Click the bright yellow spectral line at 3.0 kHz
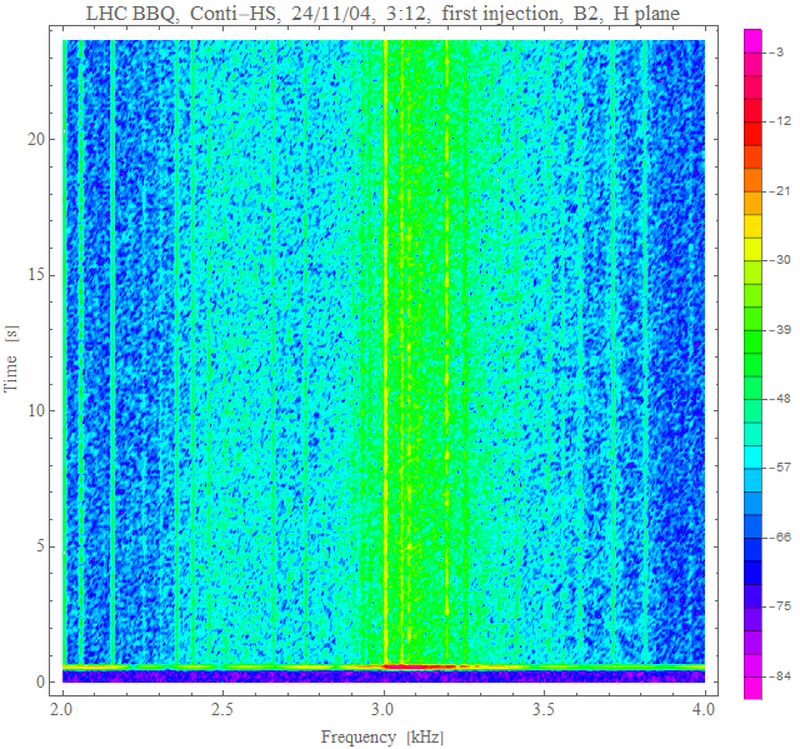Viewport: 800px width, 749px height. (386, 352)
